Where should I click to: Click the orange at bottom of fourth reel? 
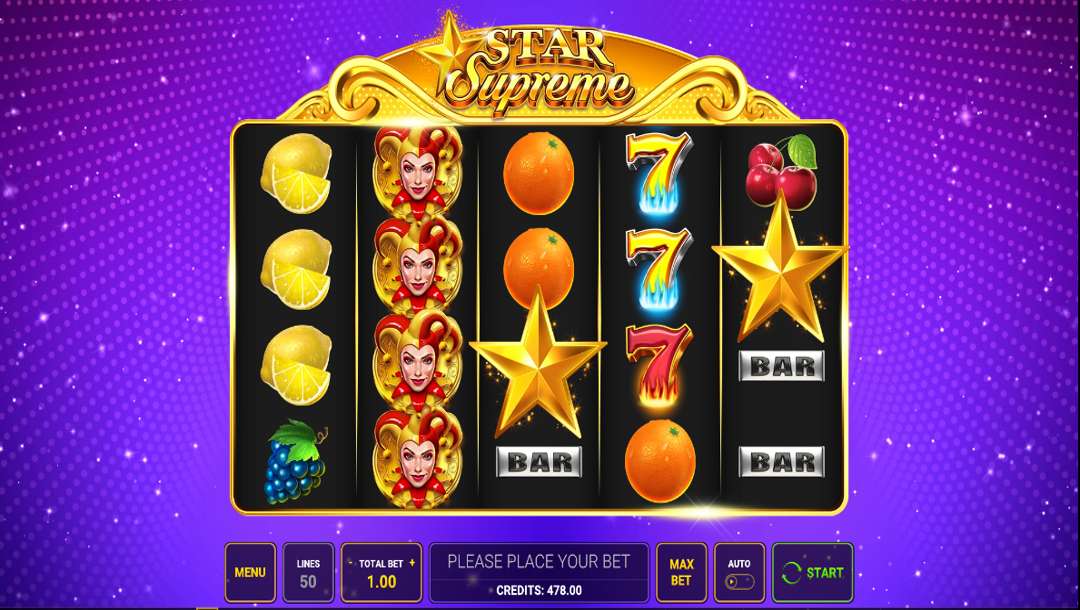(660, 461)
